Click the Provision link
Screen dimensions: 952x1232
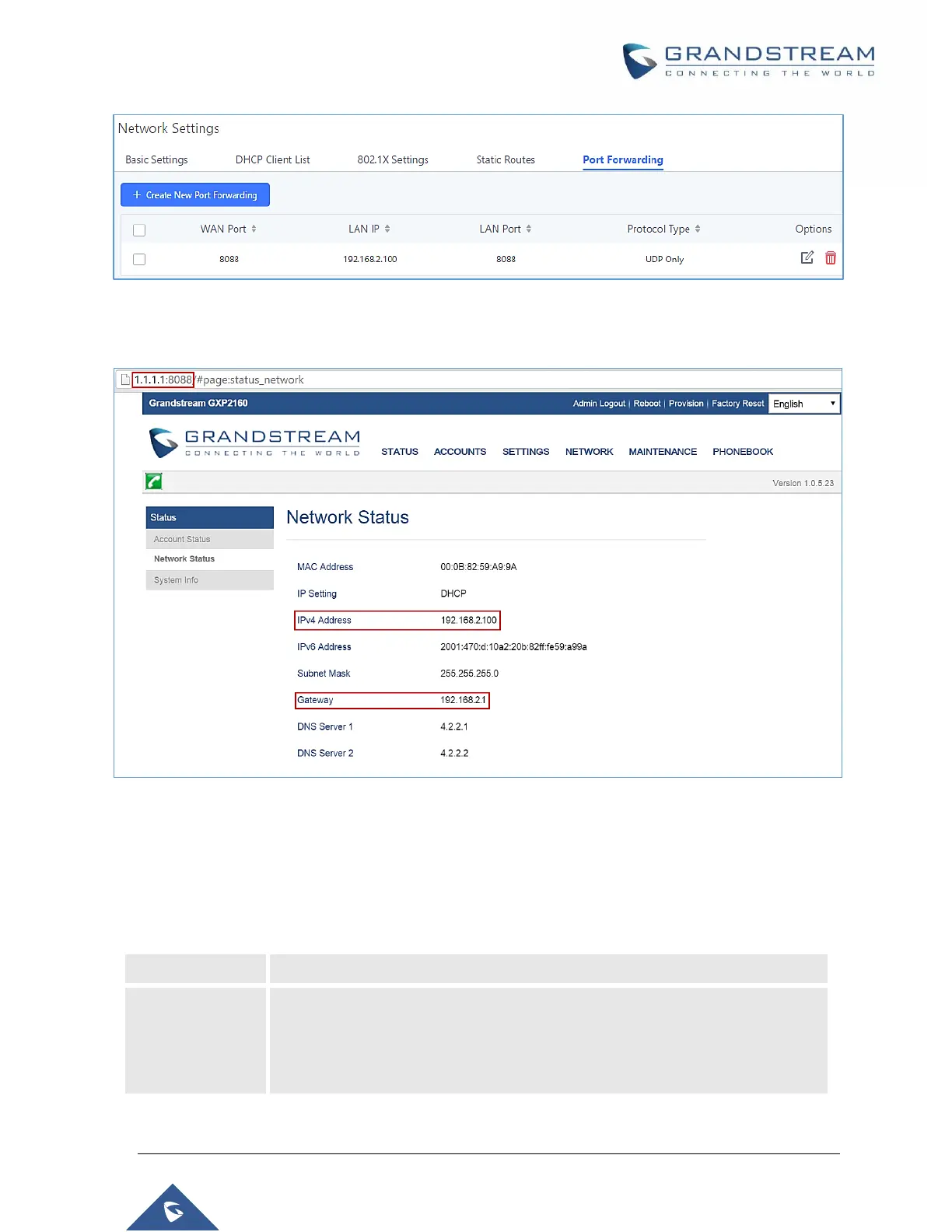click(x=686, y=404)
